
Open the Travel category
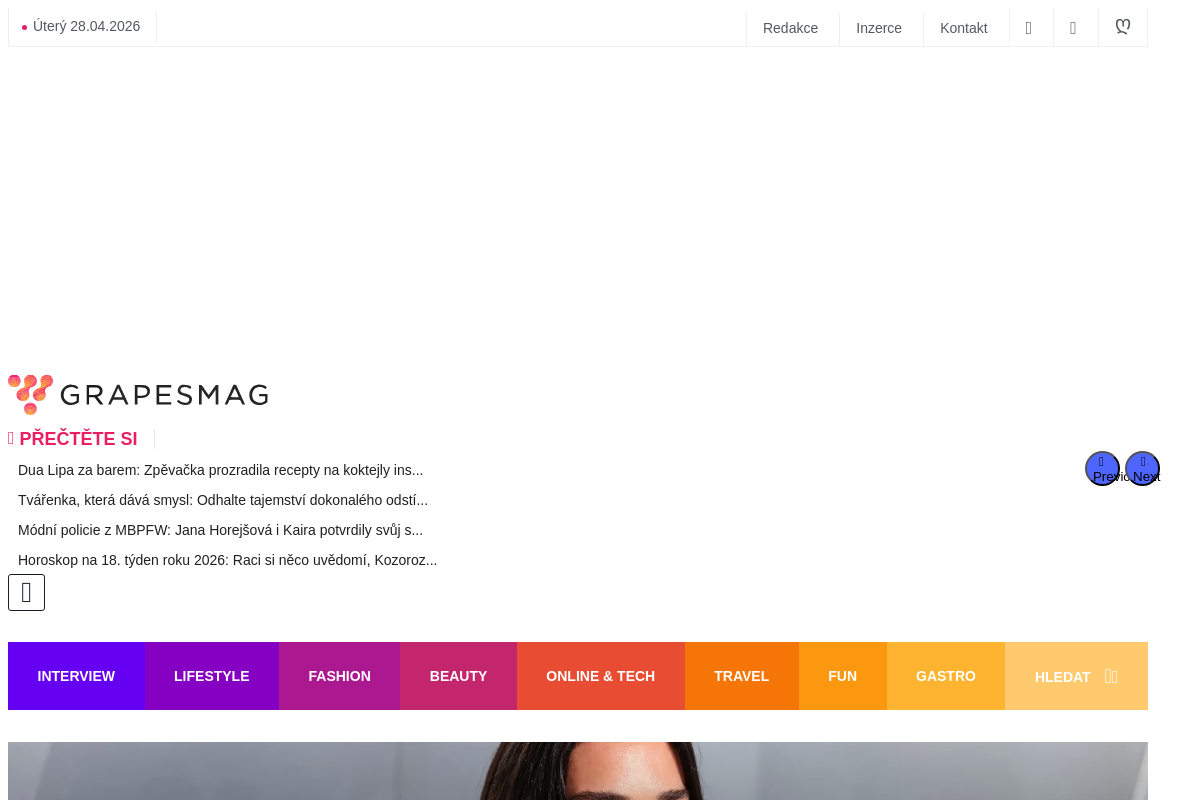(x=742, y=676)
